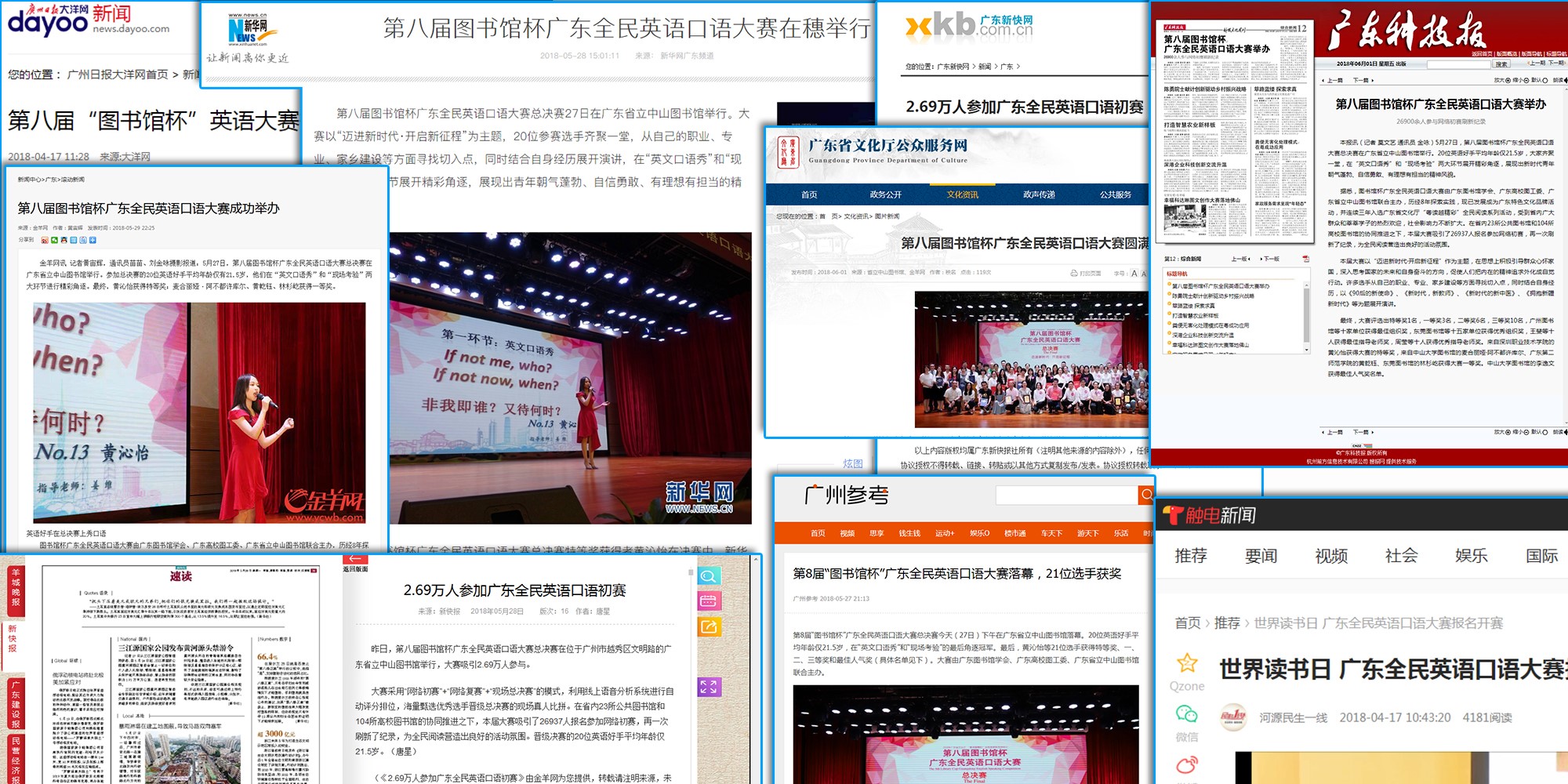Image resolution: width=1568 pixels, height=784 pixels.
Task: Click 政务公开 in the blue navigation bar
Action: click(x=885, y=194)
